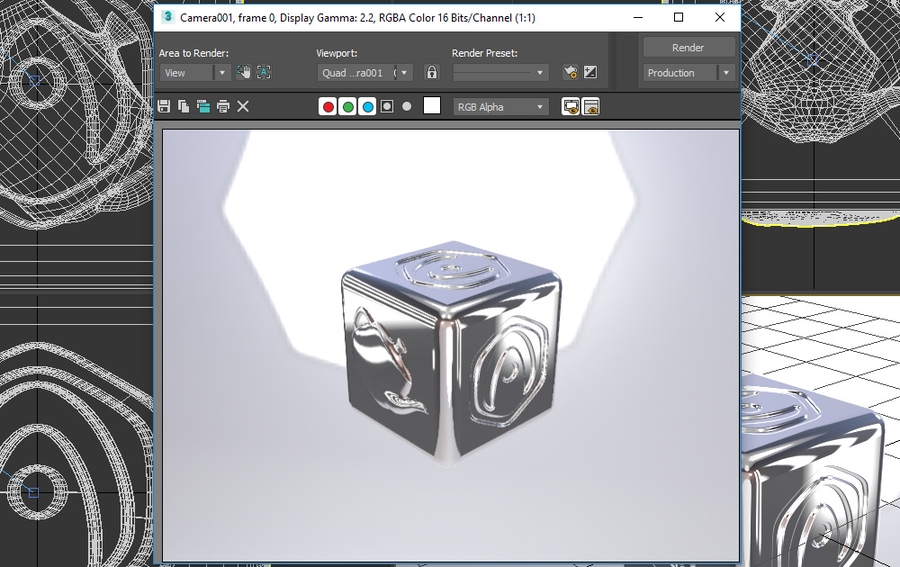Toggle the green channel display
Image resolution: width=900 pixels, height=567 pixels.
click(348, 107)
